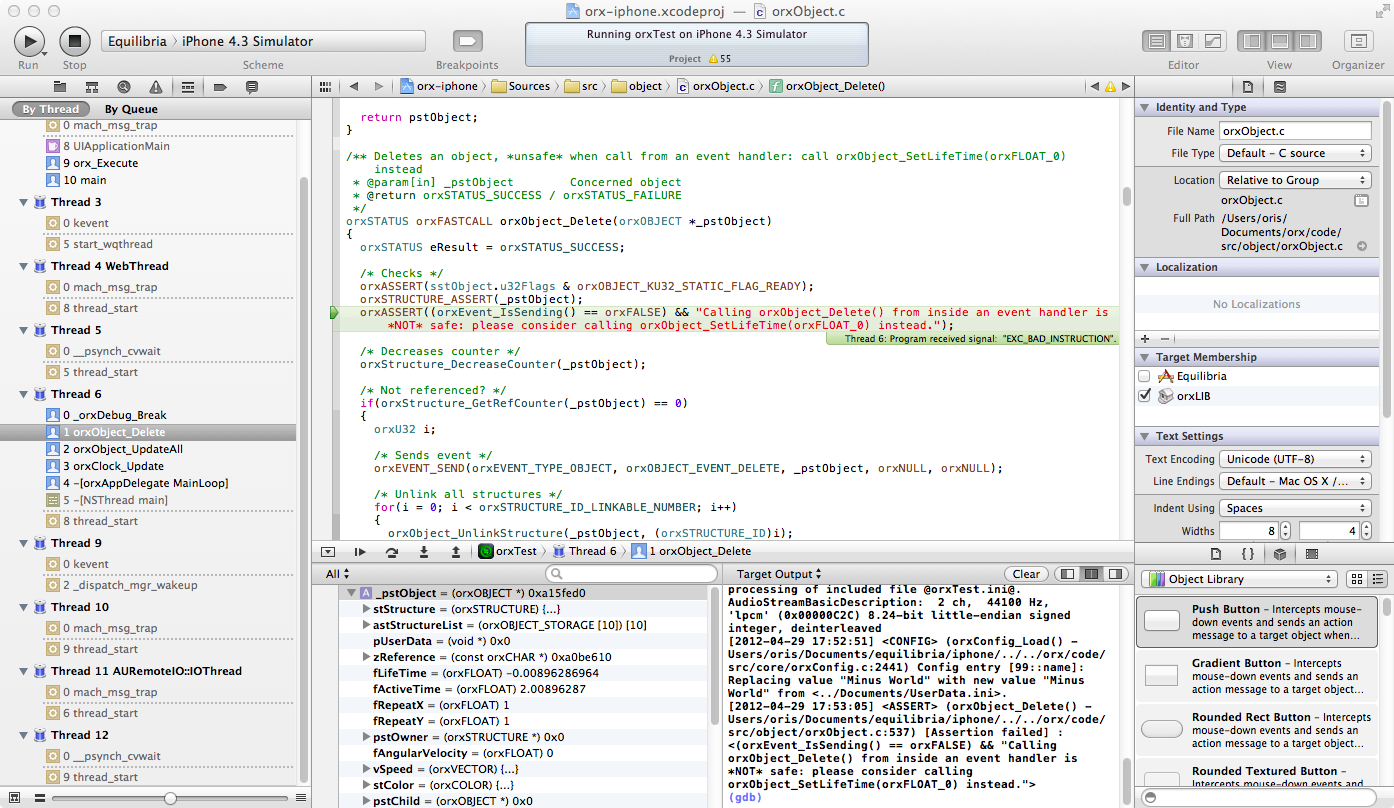Show the Issue navigator warning icon
The width and height of the screenshot is (1394, 808).
point(155,87)
